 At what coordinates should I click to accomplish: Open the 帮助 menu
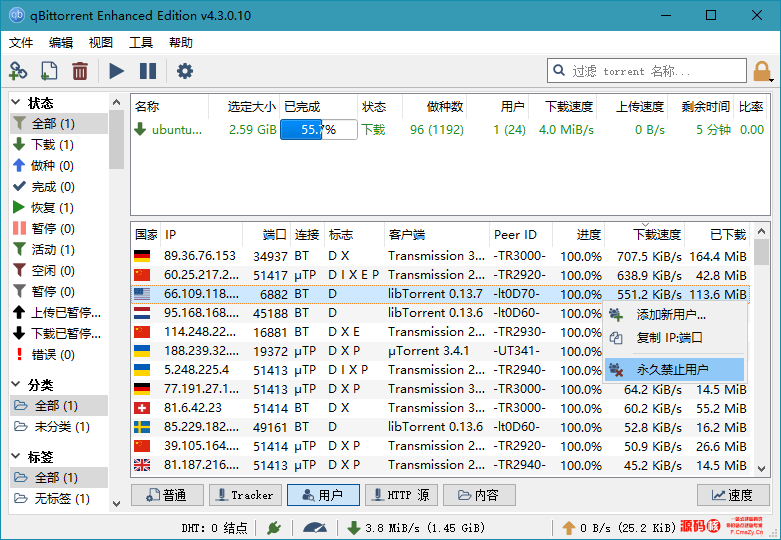coord(181,43)
